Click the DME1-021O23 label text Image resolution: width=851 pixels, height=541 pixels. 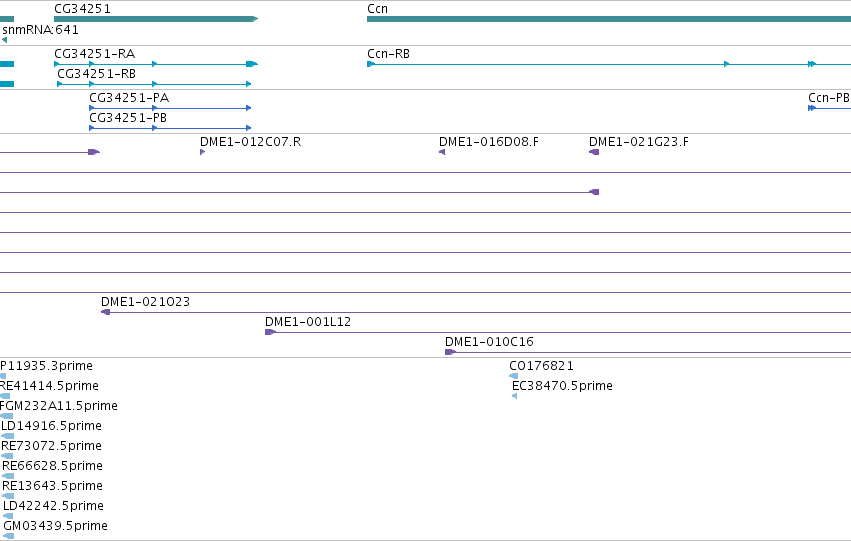click(145, 302)
